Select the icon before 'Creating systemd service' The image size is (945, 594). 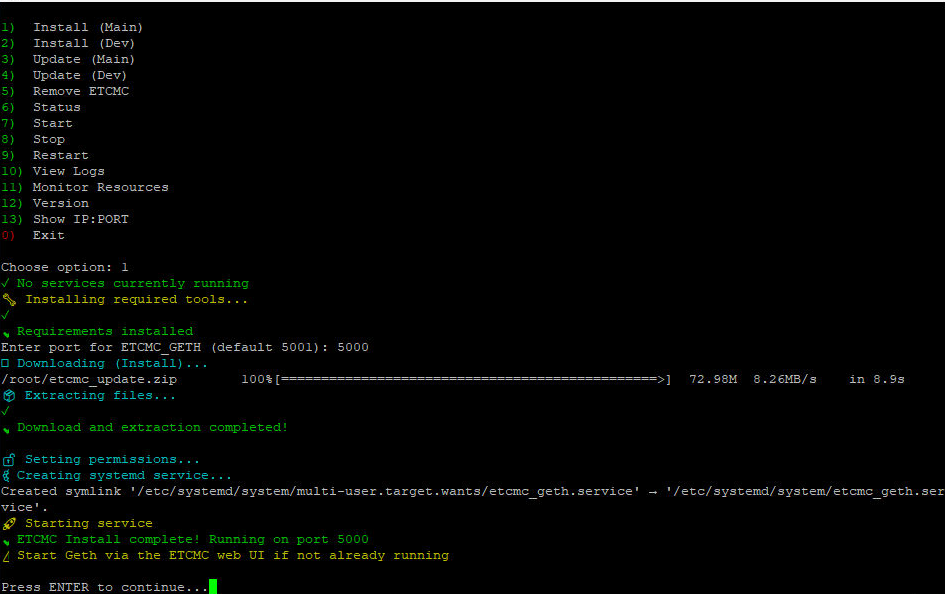click(x=7, y=475)
